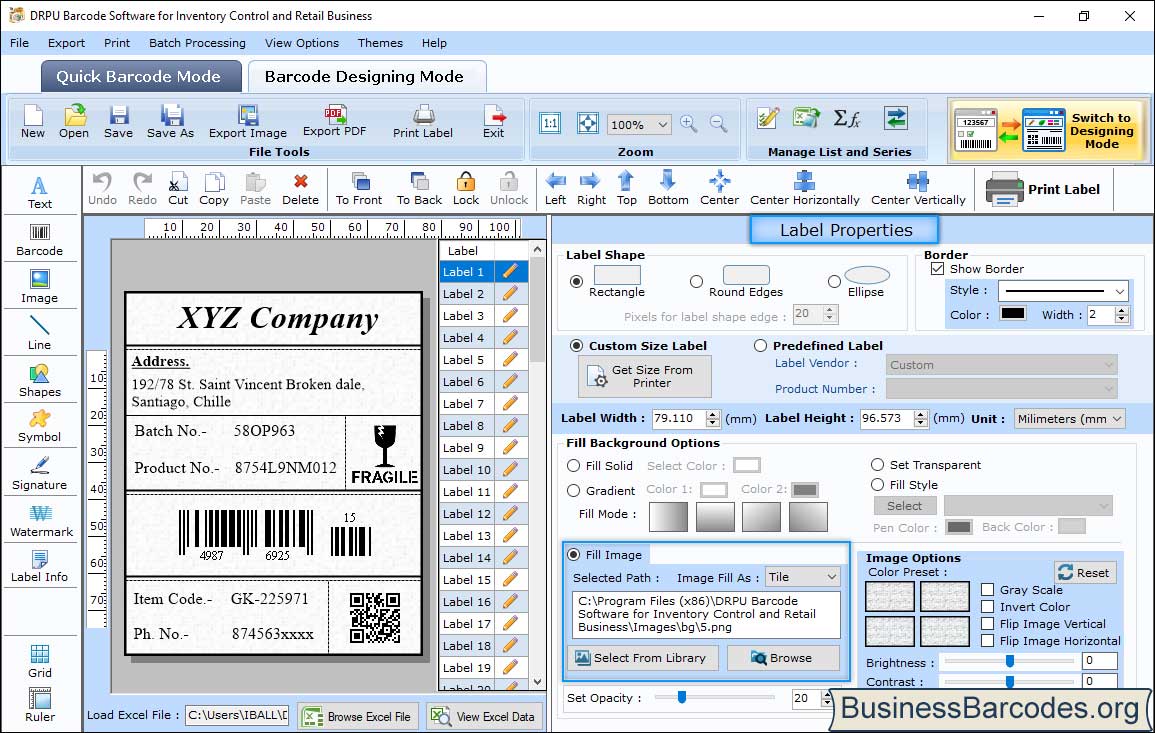Select Label 3 in the label list

[466, 315]
